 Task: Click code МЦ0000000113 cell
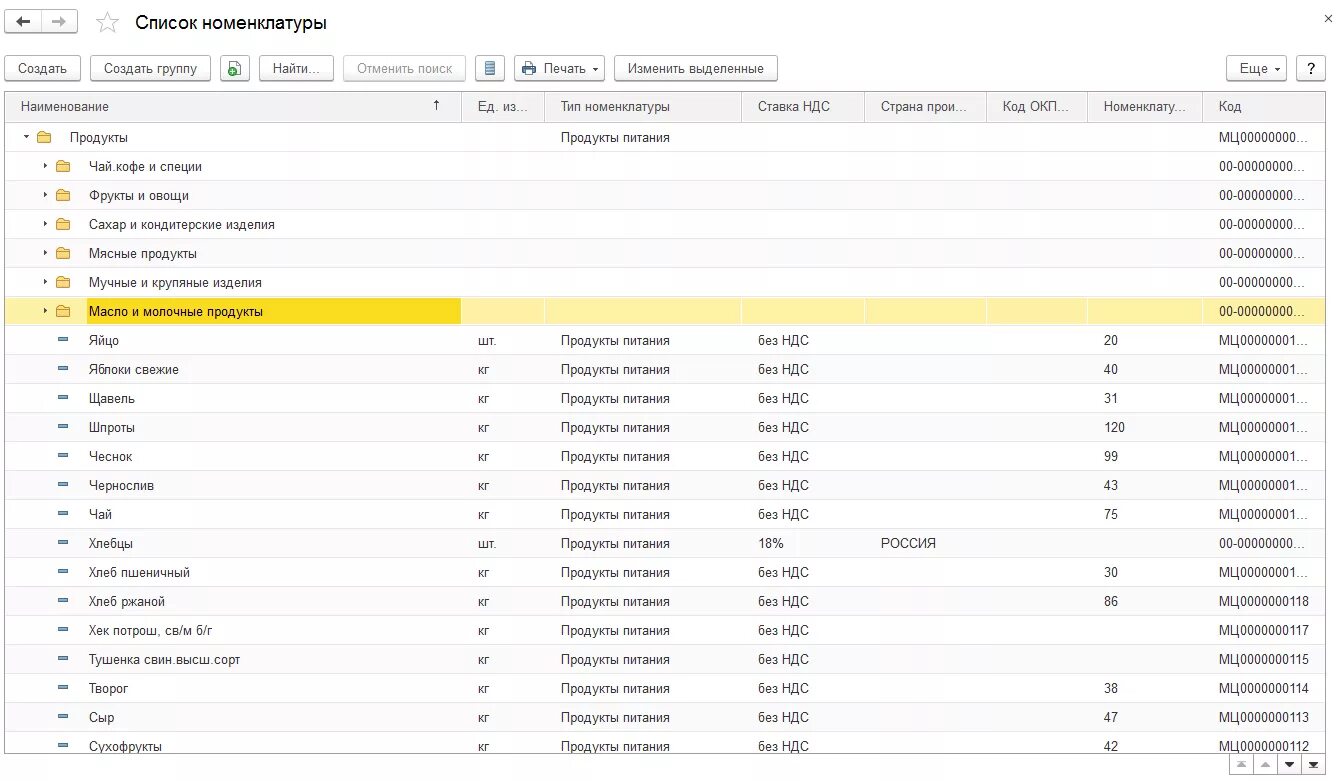pos(1264,717)
